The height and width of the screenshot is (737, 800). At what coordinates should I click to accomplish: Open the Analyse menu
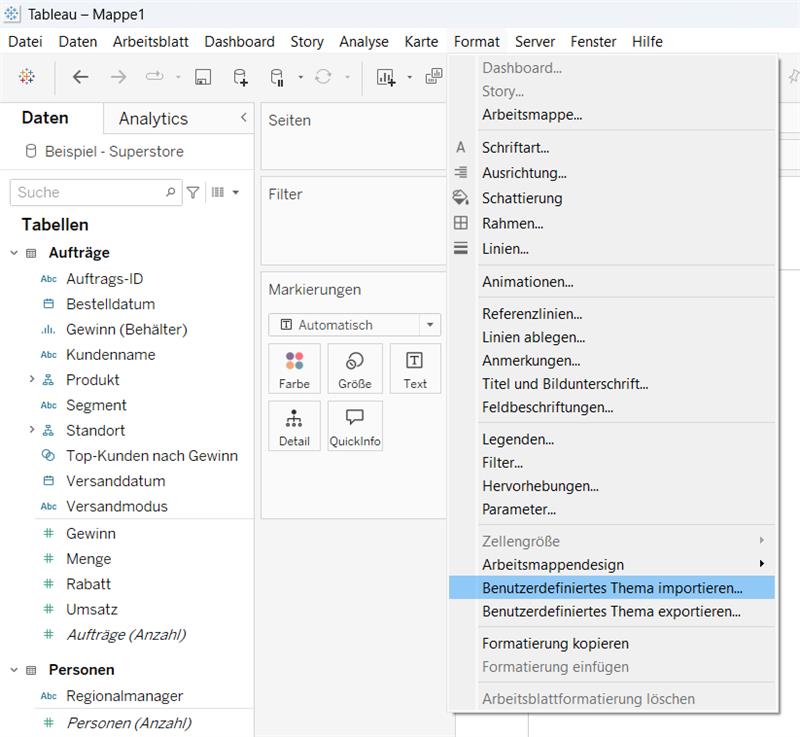364,41
